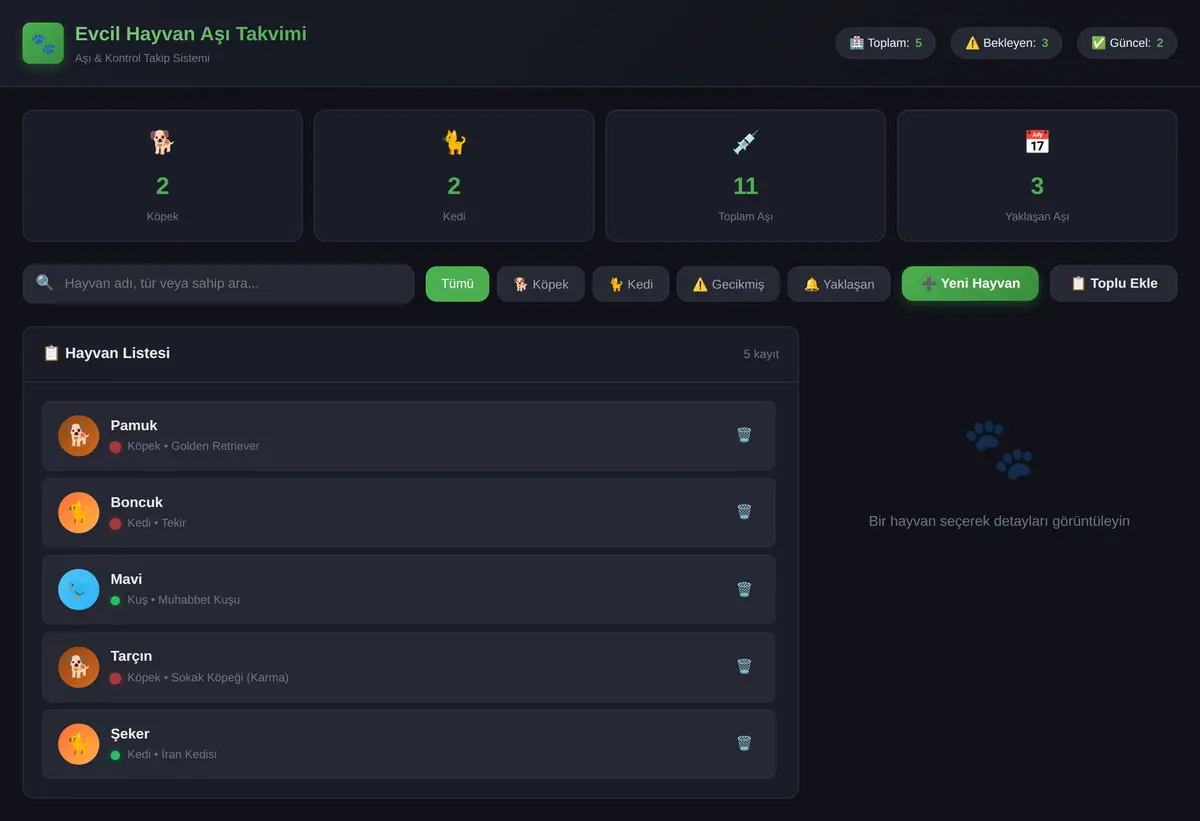This screenshot has width=1200, height=821.
Task: Click Mavi's bird avatar icon
Action: tap(79, 590)
